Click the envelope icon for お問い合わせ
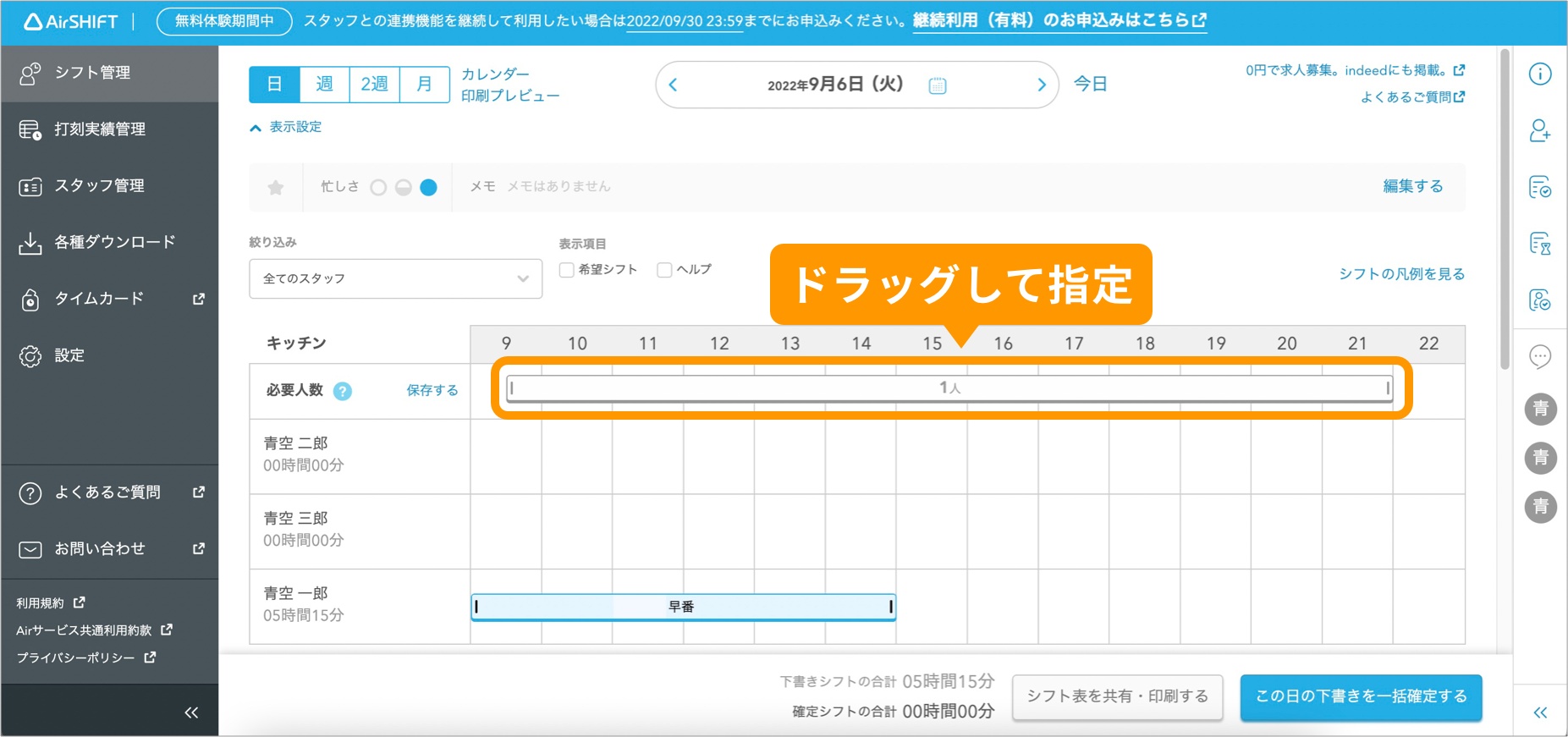 (30, 550)
